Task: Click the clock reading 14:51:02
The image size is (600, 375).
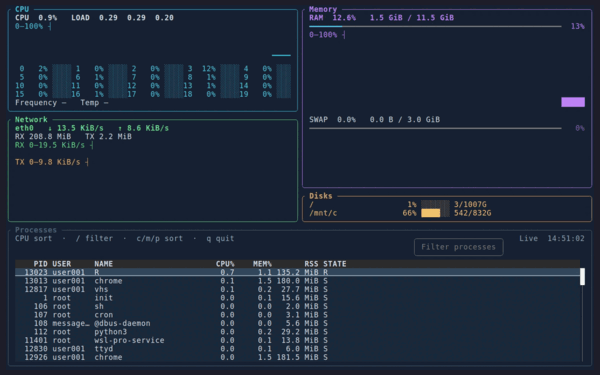Action: [x=566, y=238]
